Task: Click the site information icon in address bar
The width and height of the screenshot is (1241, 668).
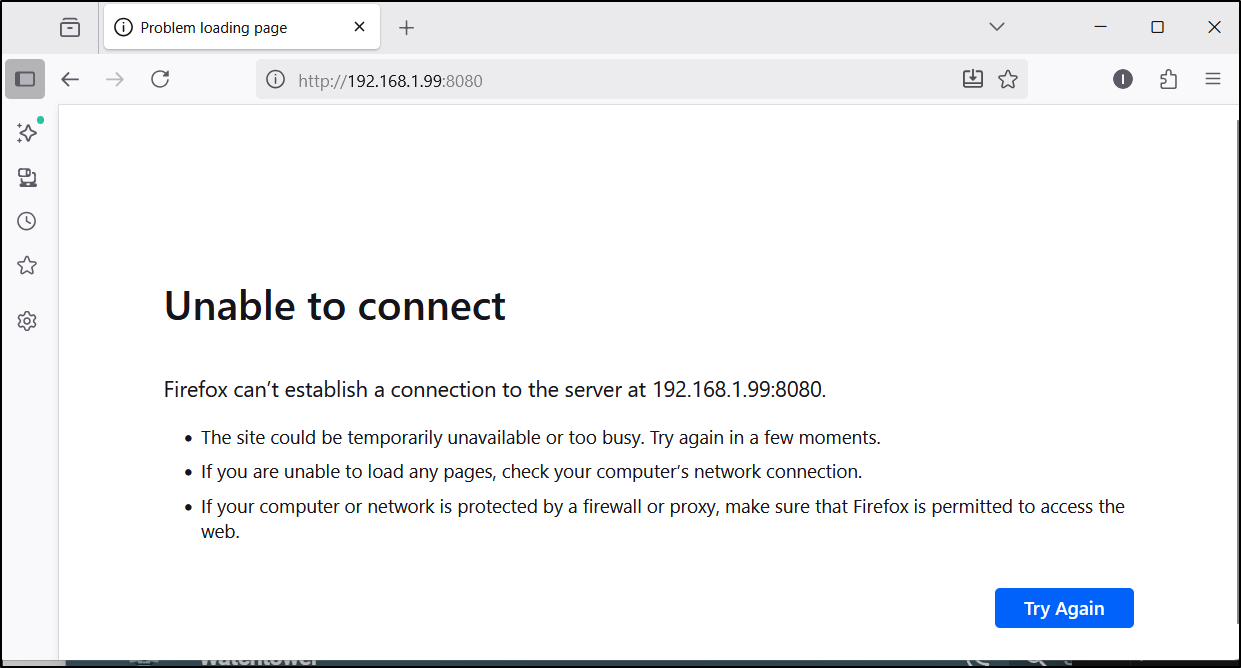Action: point(276,80)
